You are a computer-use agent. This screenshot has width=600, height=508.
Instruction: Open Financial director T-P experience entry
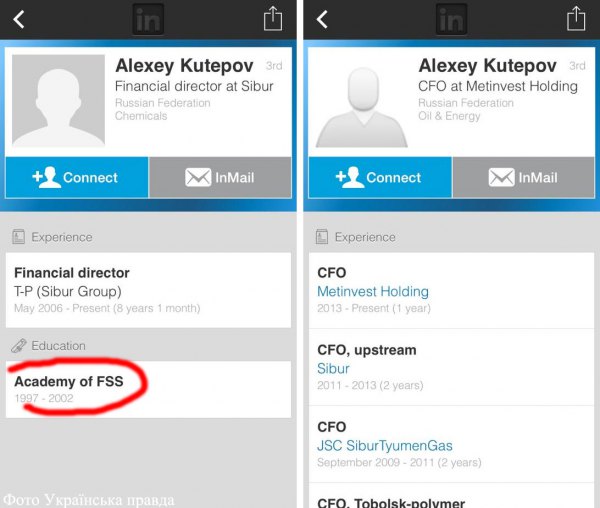point(148,290)
